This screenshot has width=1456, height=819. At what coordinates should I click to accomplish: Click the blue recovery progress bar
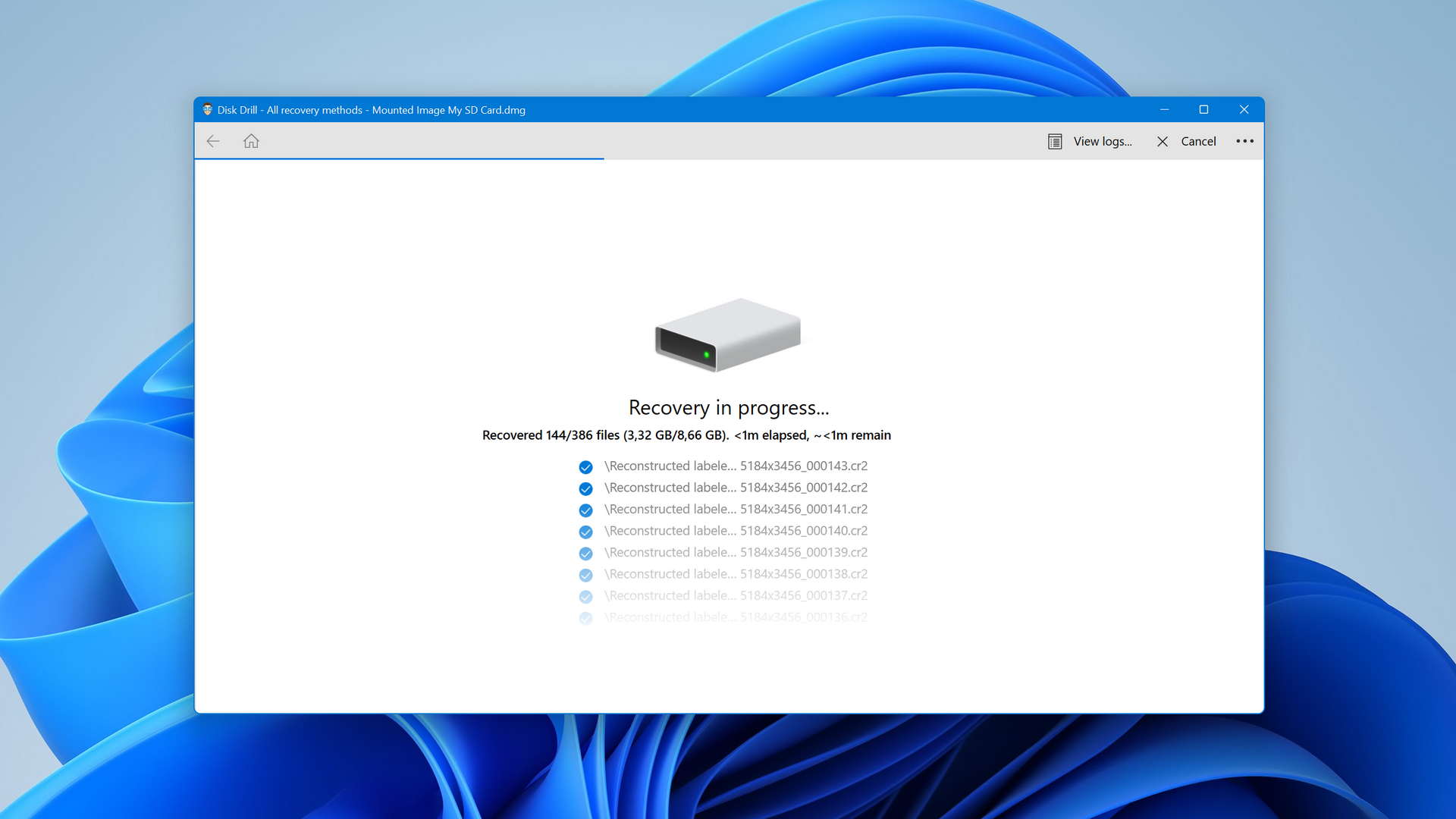[400, 158]
